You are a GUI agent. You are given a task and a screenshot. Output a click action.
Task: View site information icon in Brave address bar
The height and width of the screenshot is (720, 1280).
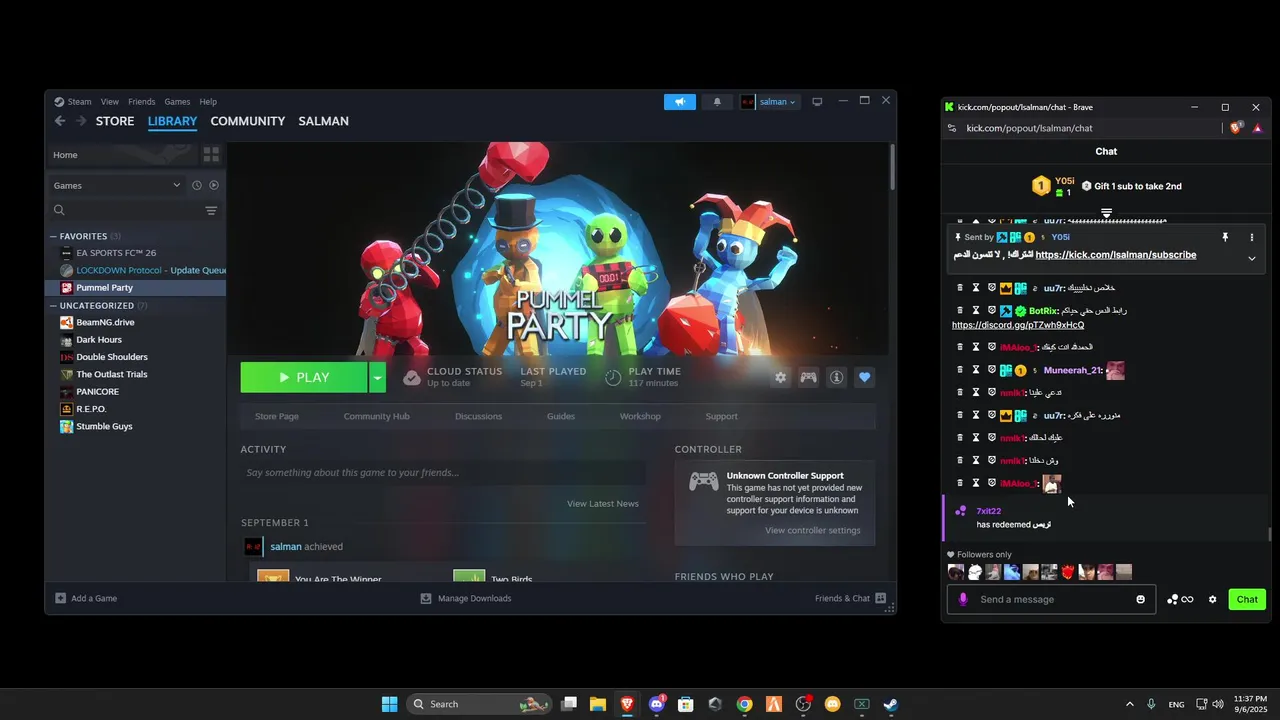(952, 128)
